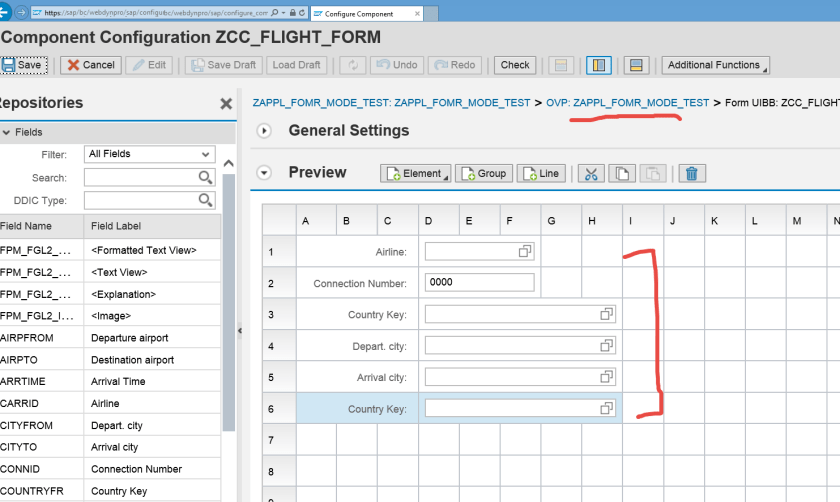840x502 pixels.
Task: Open value help for Arrival city field
Action: pyautogui.click(x=606, y=377)
